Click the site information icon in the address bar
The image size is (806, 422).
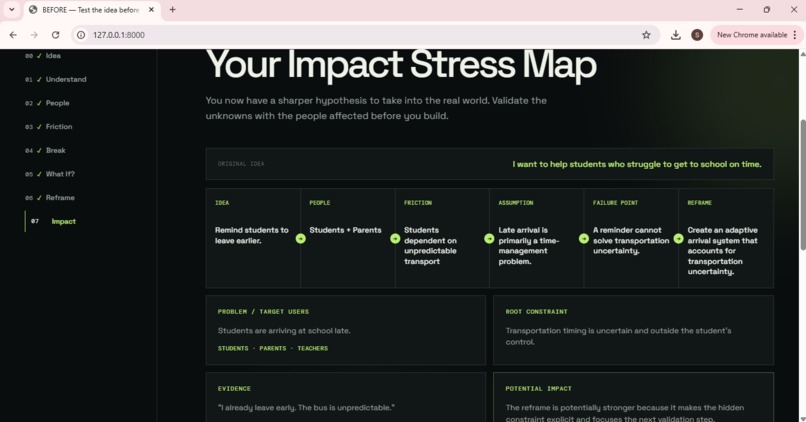(81, 35)
